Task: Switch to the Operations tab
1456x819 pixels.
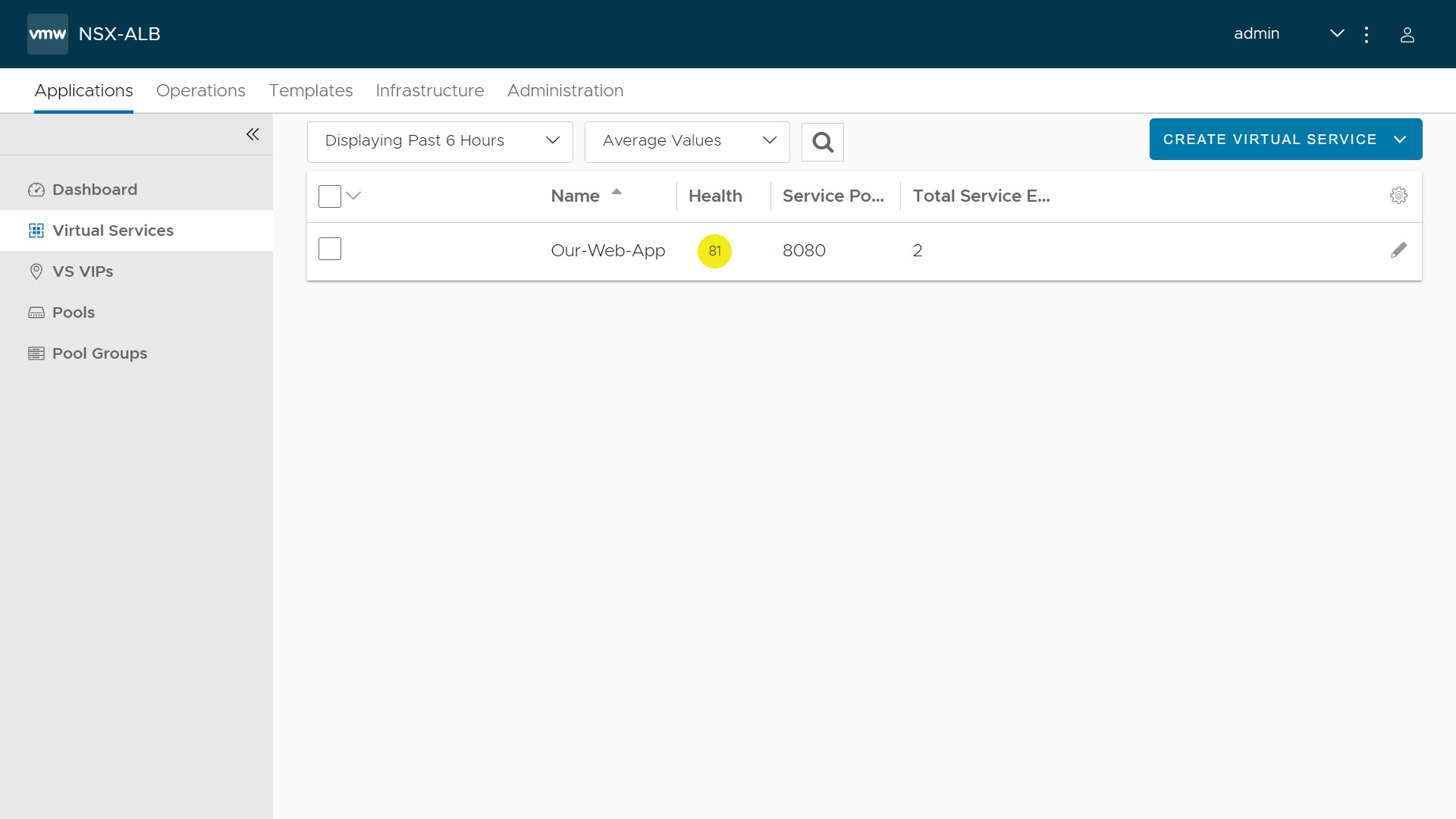Action: [200, 90]
